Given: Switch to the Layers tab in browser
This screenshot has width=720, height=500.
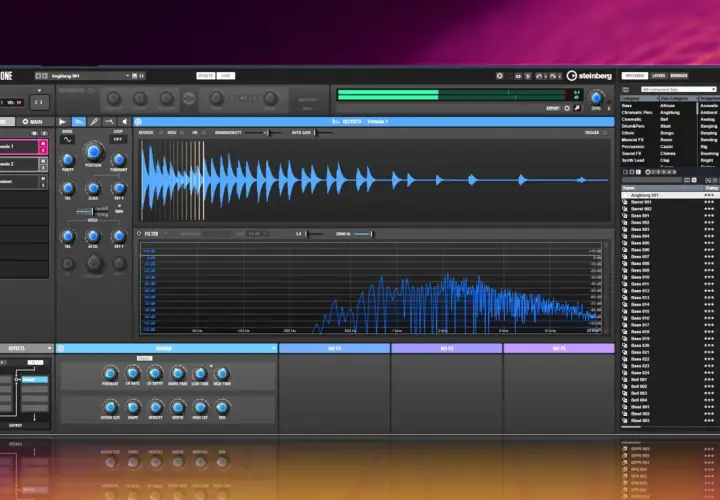Looking at the screenshot, I should click(x=658, y=76).
